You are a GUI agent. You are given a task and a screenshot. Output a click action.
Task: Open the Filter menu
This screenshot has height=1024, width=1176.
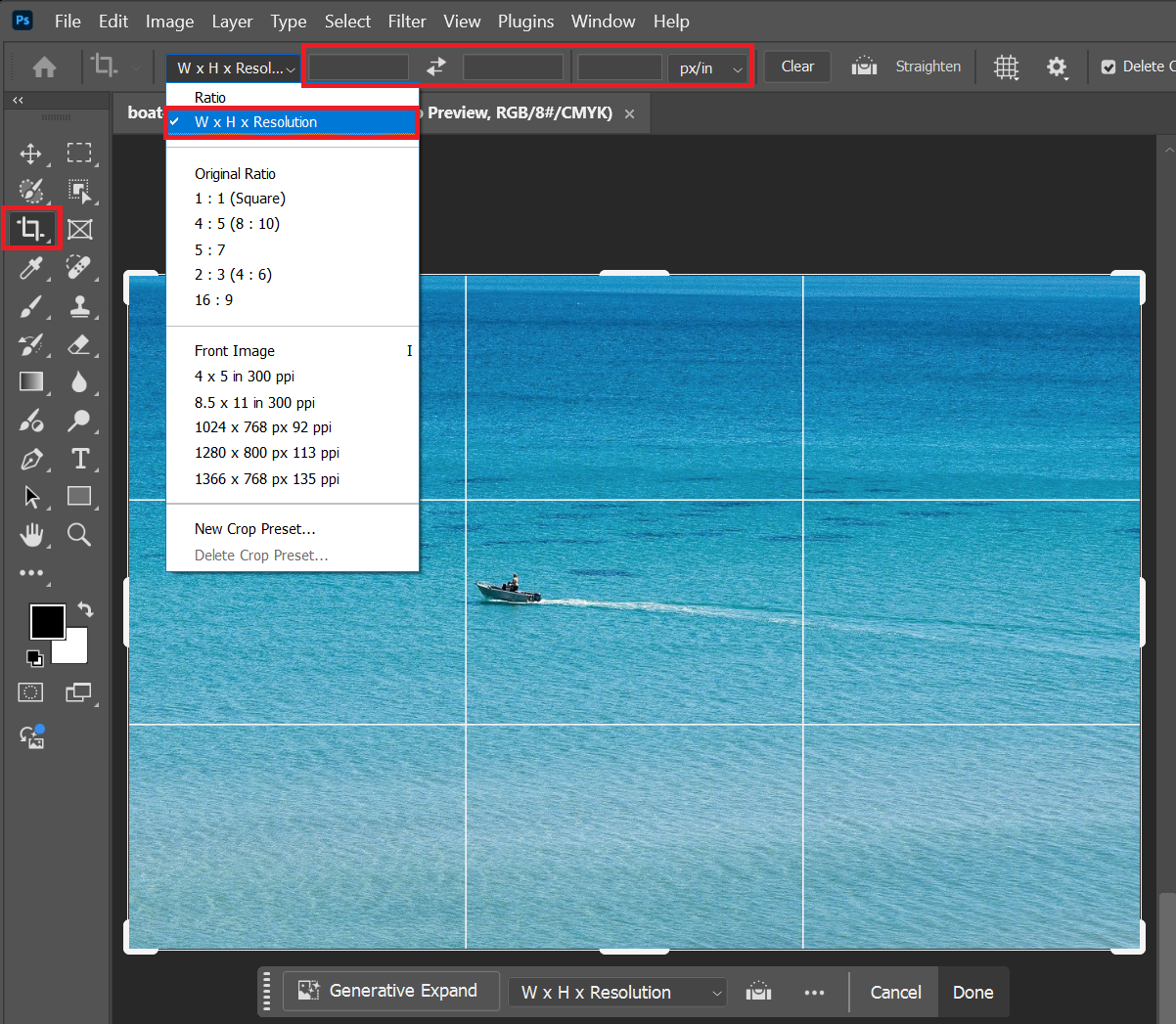point(407,21)
